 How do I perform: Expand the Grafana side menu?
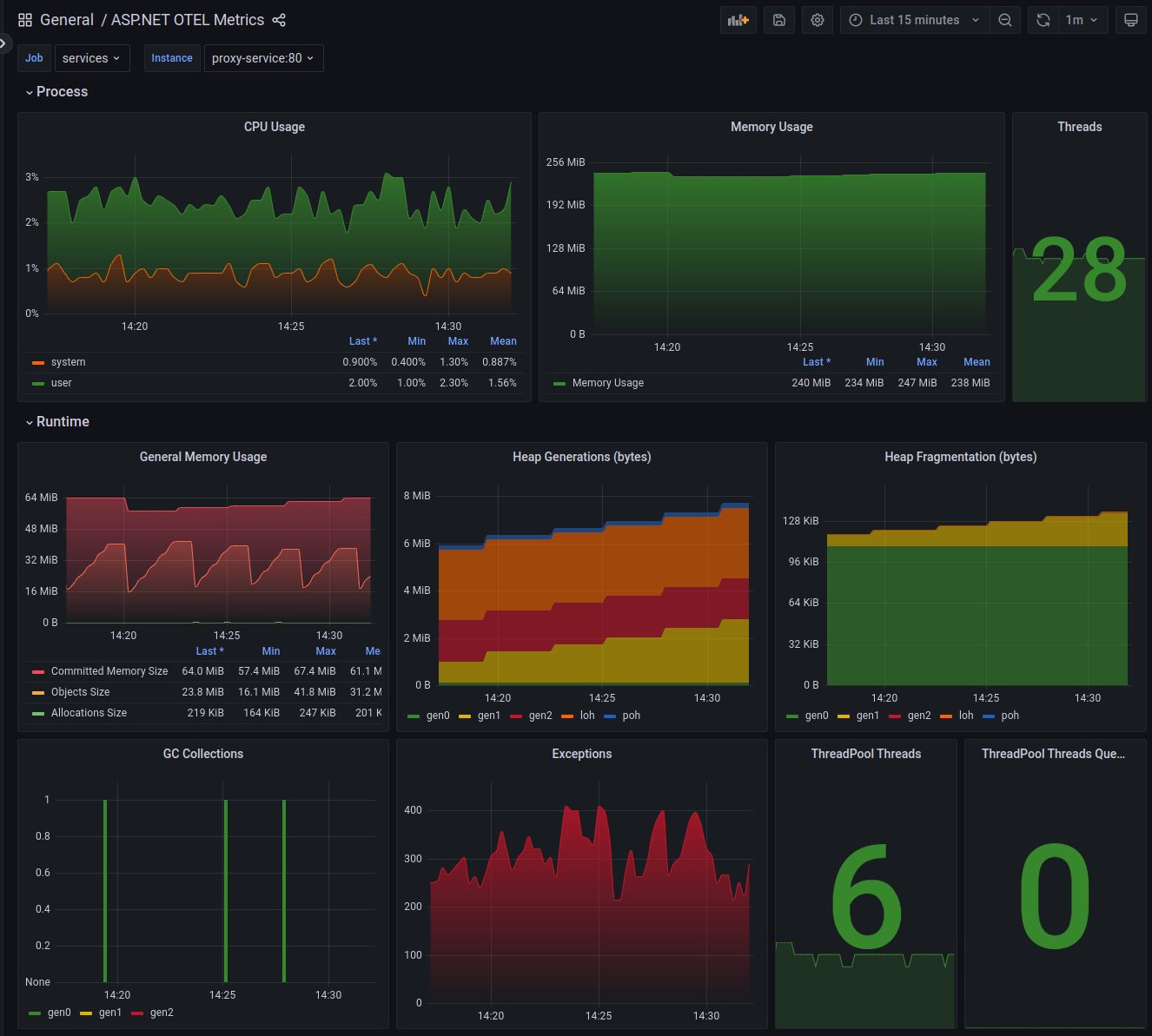pos(4,43)
